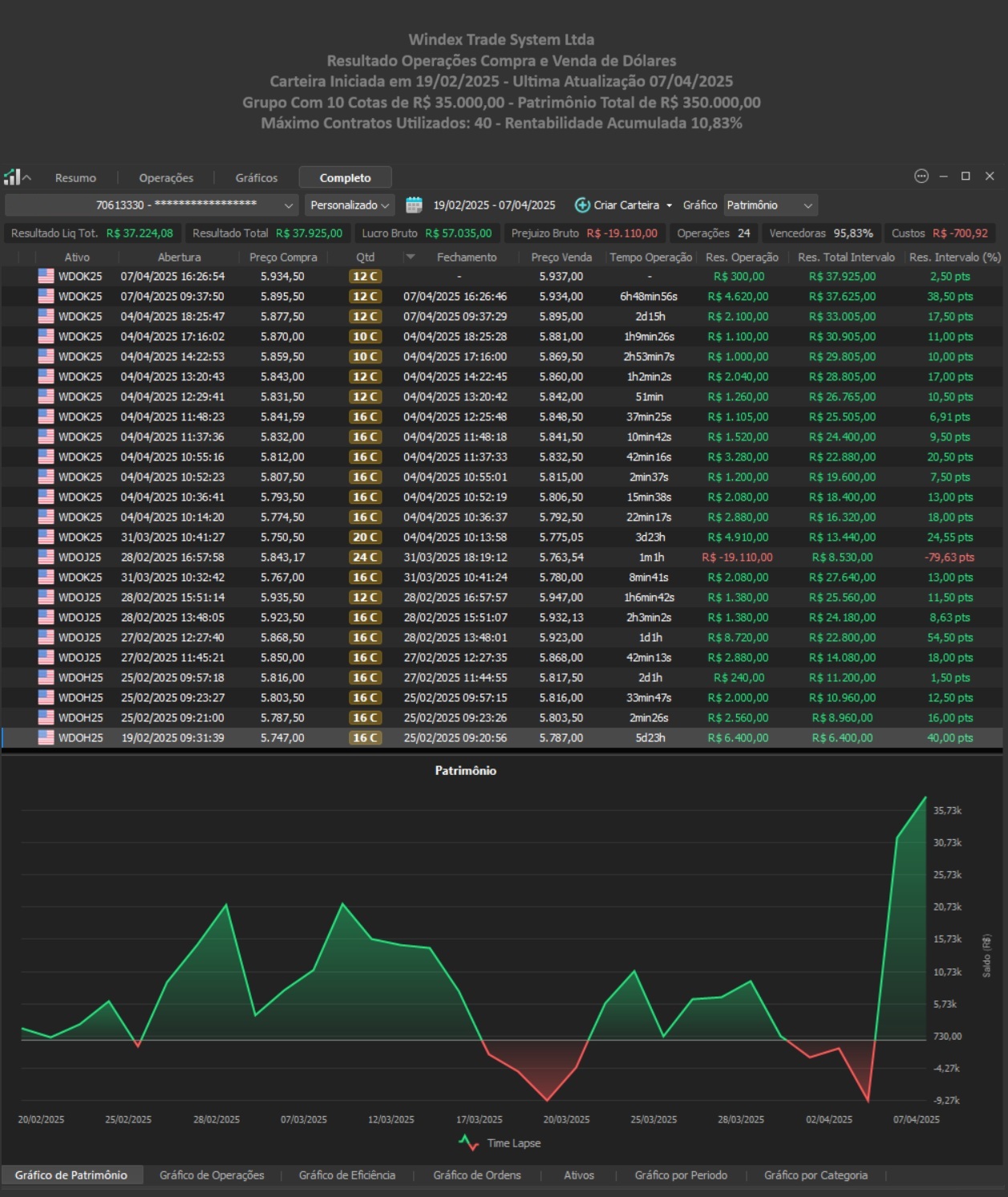This screenshot has width=1008, height=1197.
Task: Open the Gráfico por Categoria tab
Action: point(815,1175)
